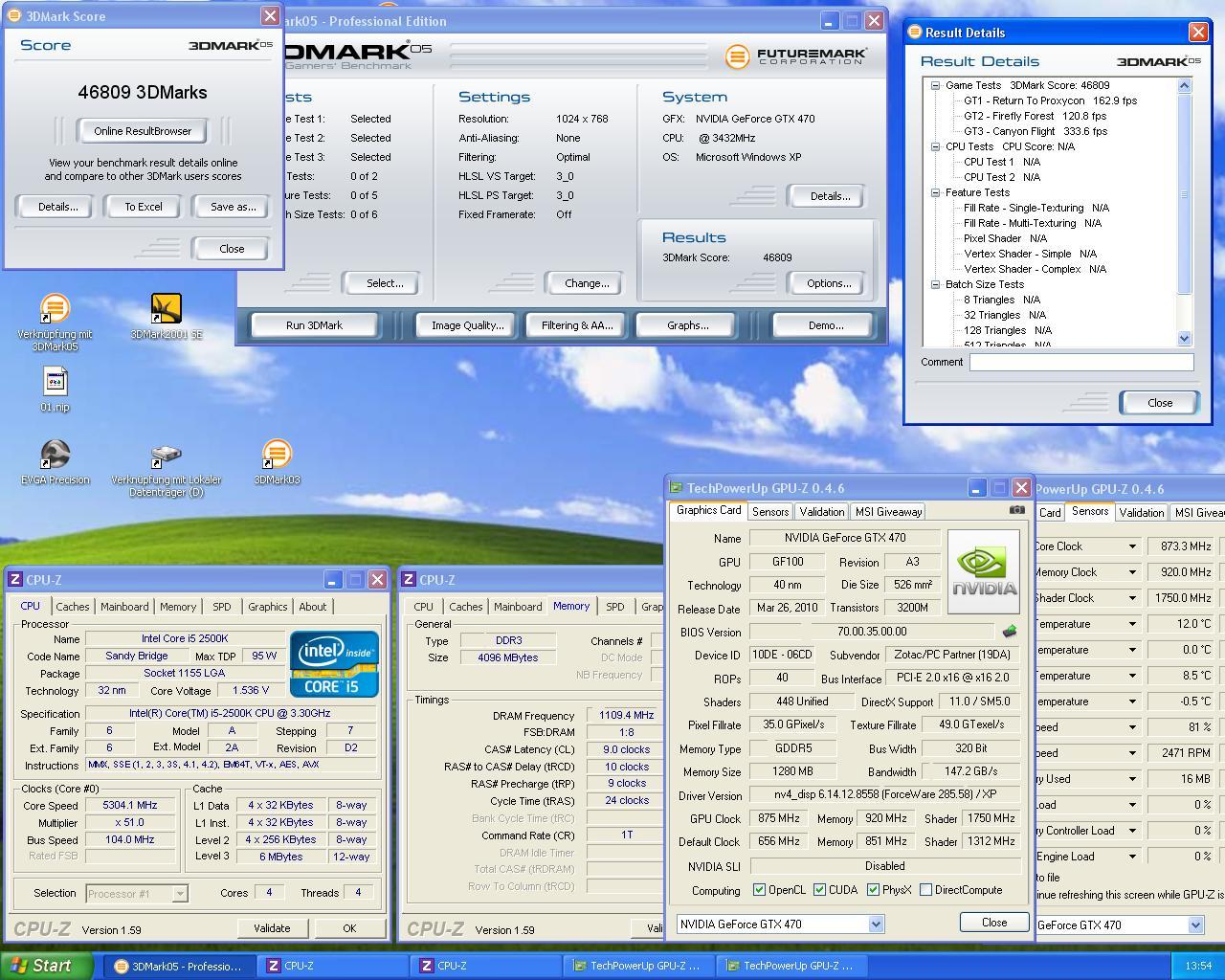Collapse the CPU Tests tree node

pos(935,146)
